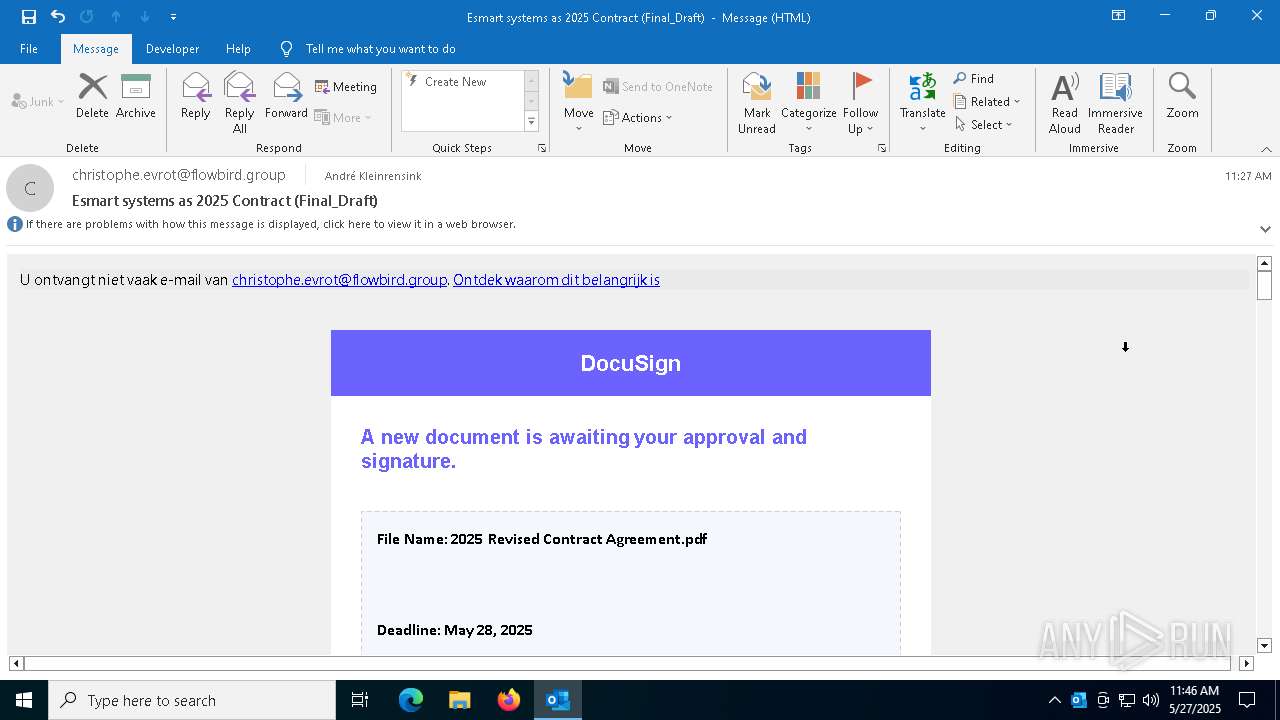Click the Next Item down arrow
The width and height of the screenshot is (1280, 720).
(145, 17)
